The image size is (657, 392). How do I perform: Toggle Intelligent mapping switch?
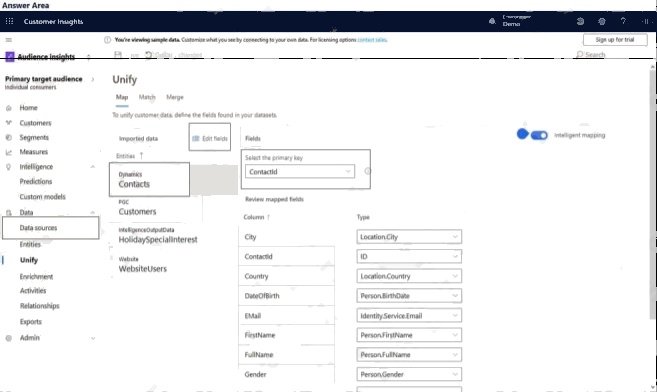tap(539, 135)
